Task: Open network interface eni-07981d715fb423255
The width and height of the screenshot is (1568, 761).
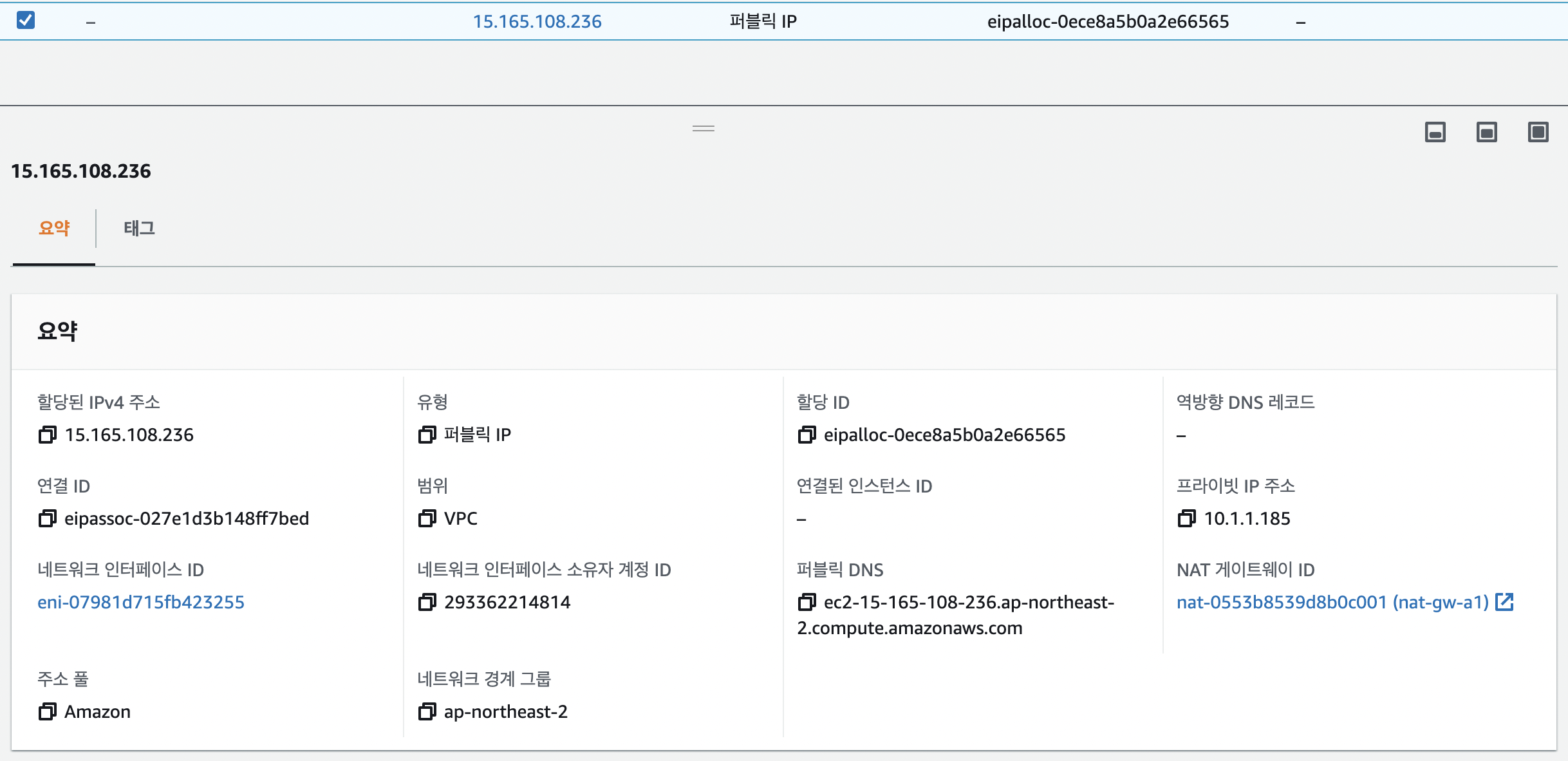Action: point(141,603)
